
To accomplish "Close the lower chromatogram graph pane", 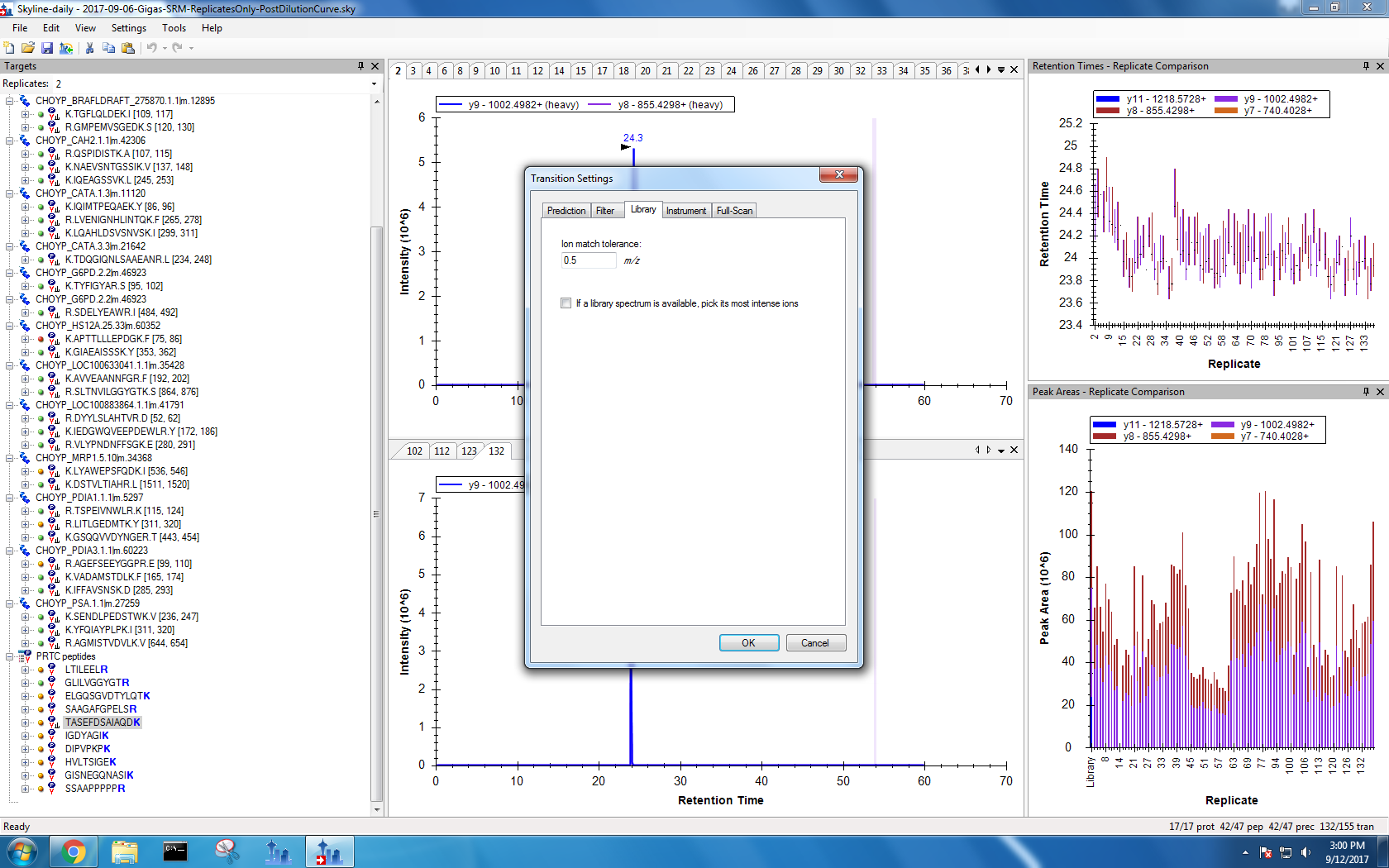I will (x=1014, y=451).
